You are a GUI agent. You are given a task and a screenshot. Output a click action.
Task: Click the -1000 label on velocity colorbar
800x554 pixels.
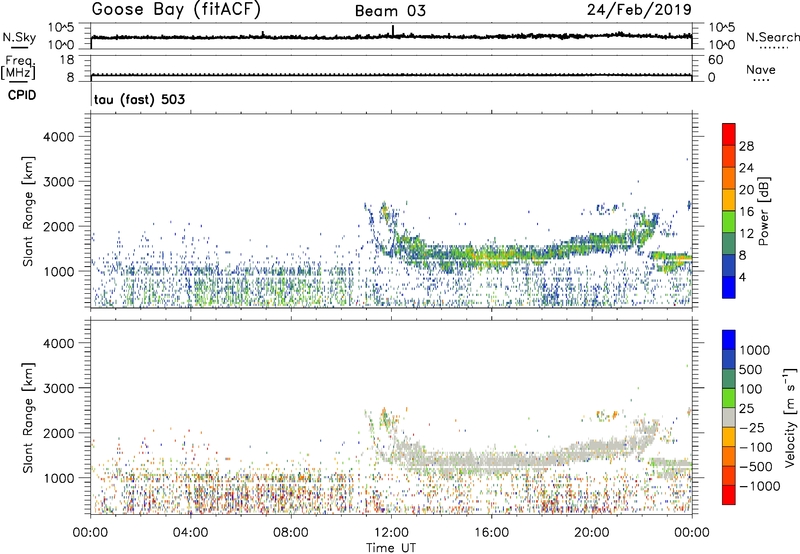point(759,486)
